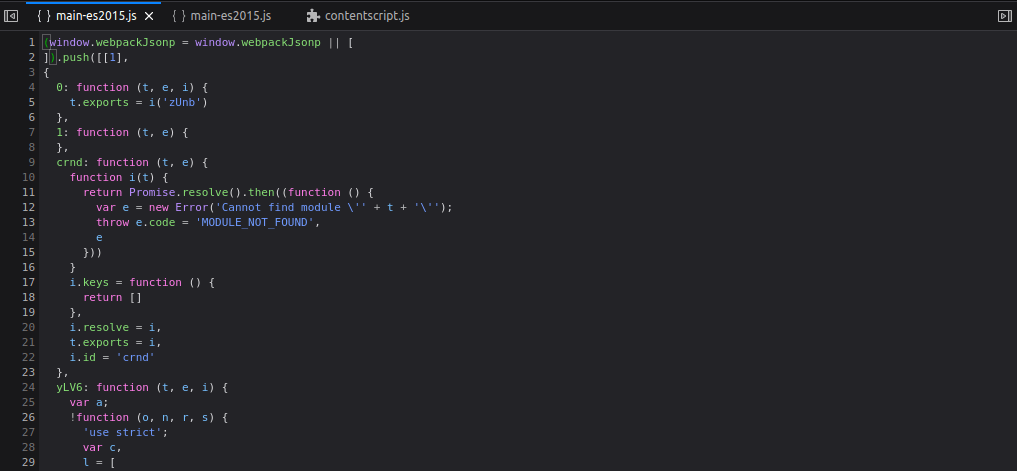Viewport: 1017px width, 471px height.
Task: Click line number 27 in the gutter
Action: click(29, 432)
